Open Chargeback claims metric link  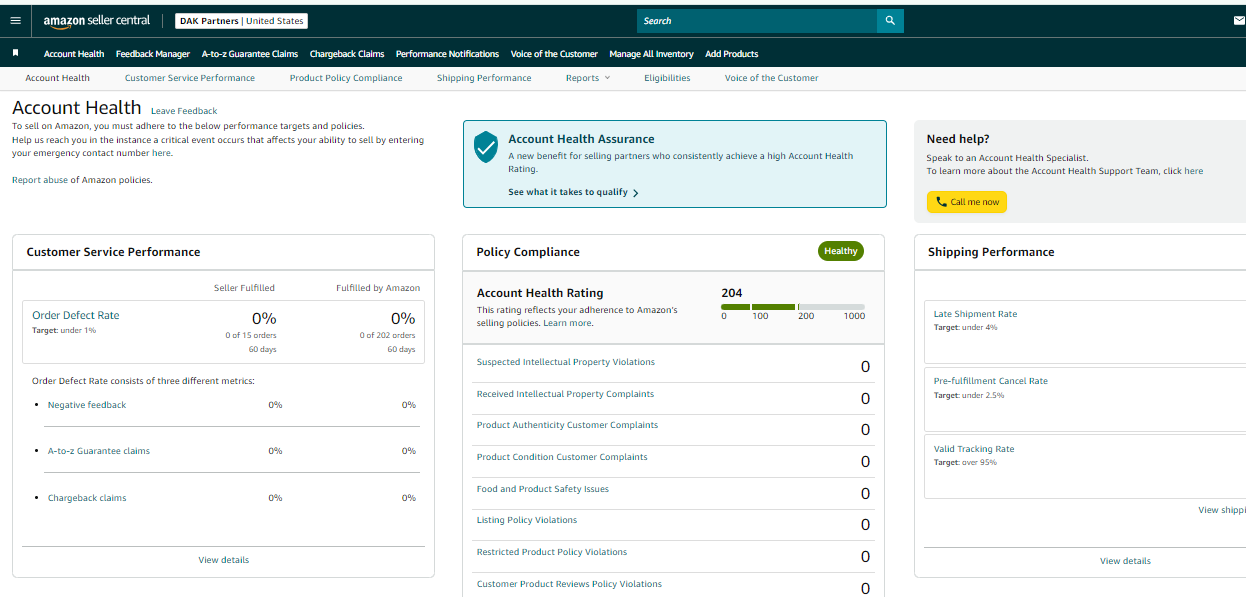pyautogui.click(x=87, y=498)
